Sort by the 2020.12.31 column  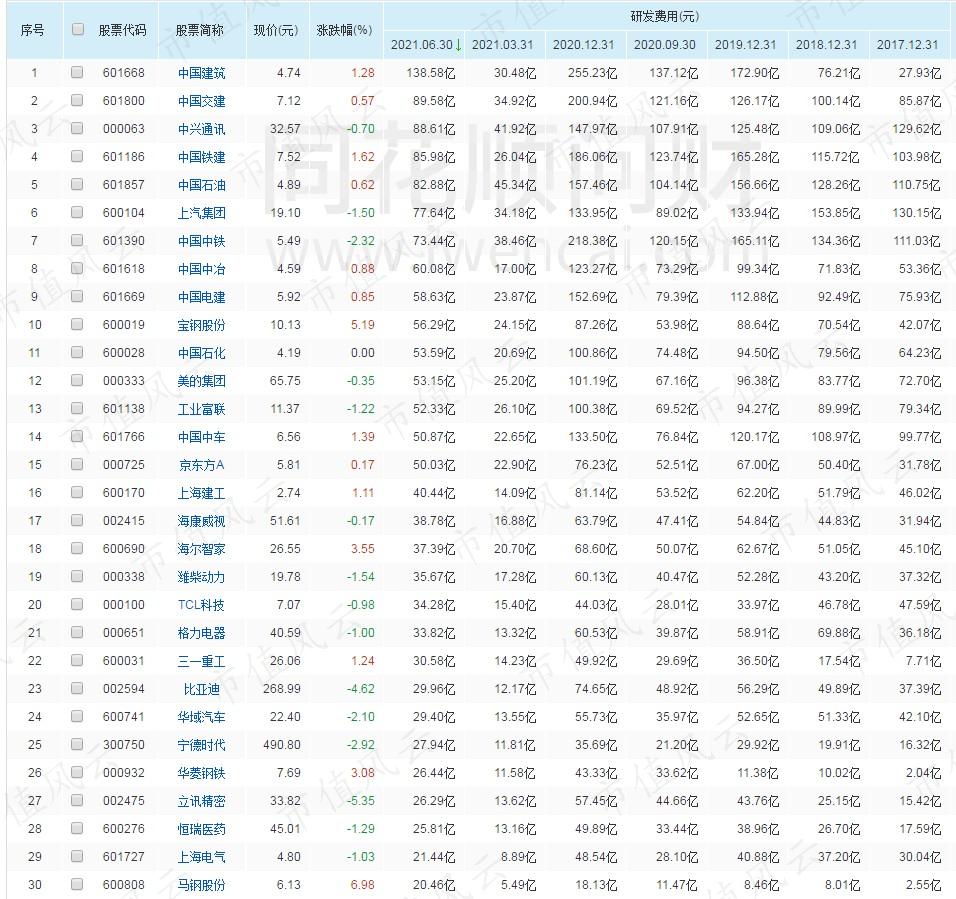pyautogui.click(x=583, y=44)
